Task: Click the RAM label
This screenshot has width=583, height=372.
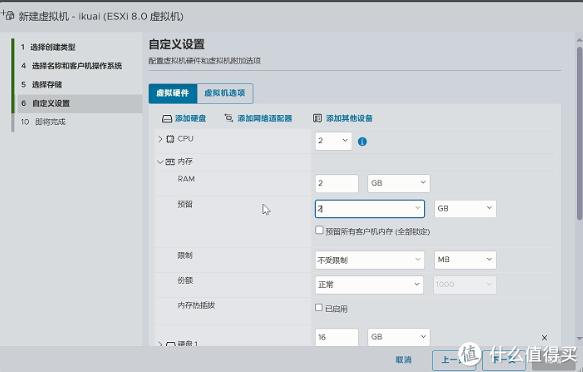Action: point(186,179)
